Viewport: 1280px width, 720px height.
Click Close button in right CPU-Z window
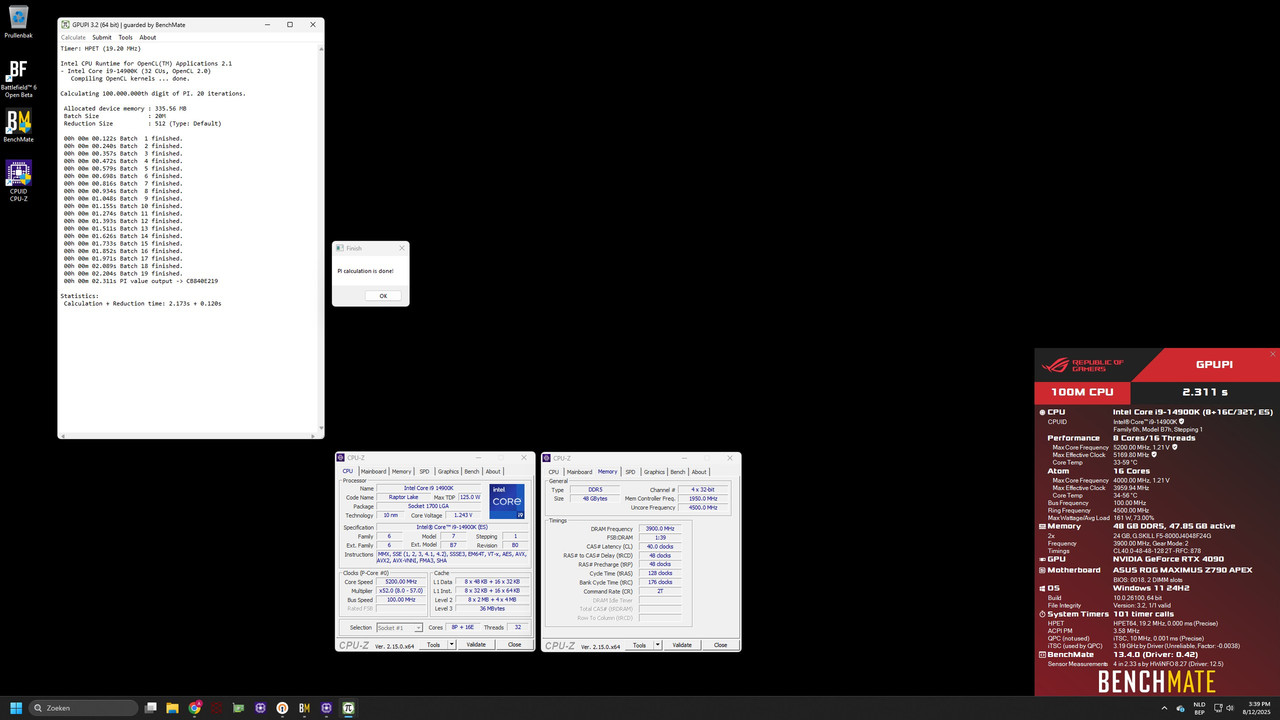pos(720,645)
